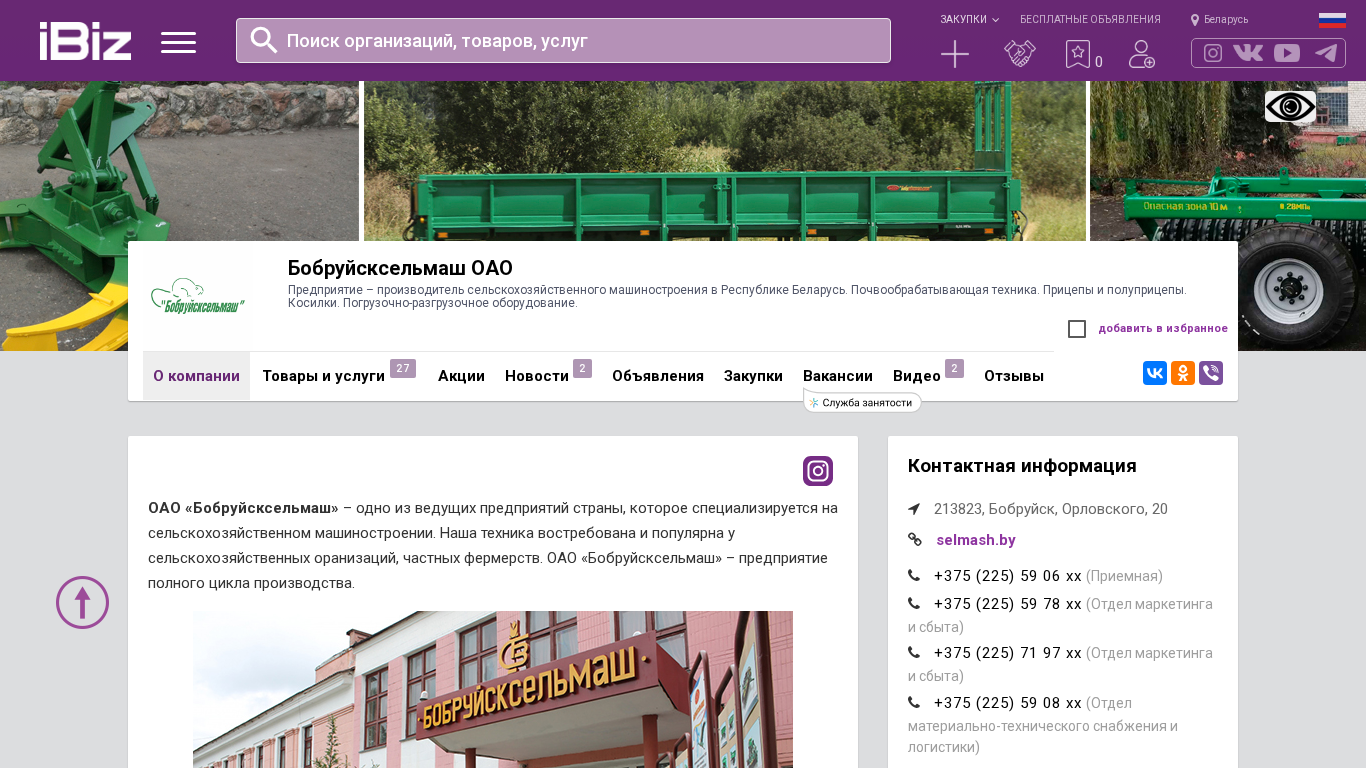Image resolution: width=1366 pixels, height=768 pixels.
Task: Go to the Объявления tab
Action: [658, 376]
